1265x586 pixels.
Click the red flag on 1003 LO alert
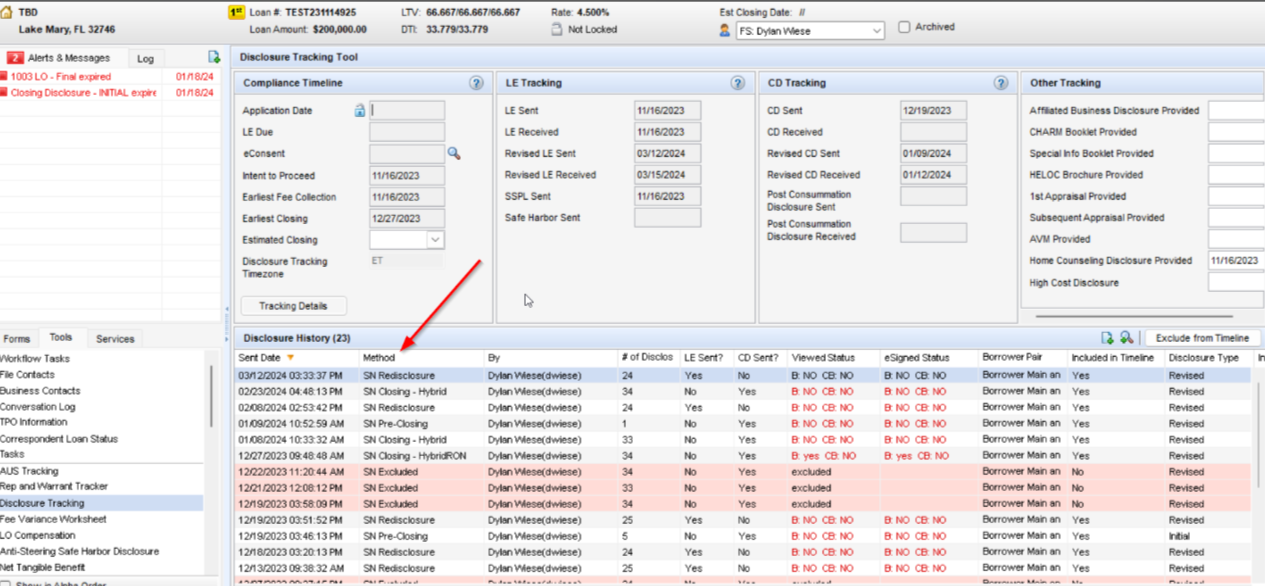pyautogui.click(x=4, y=76)
